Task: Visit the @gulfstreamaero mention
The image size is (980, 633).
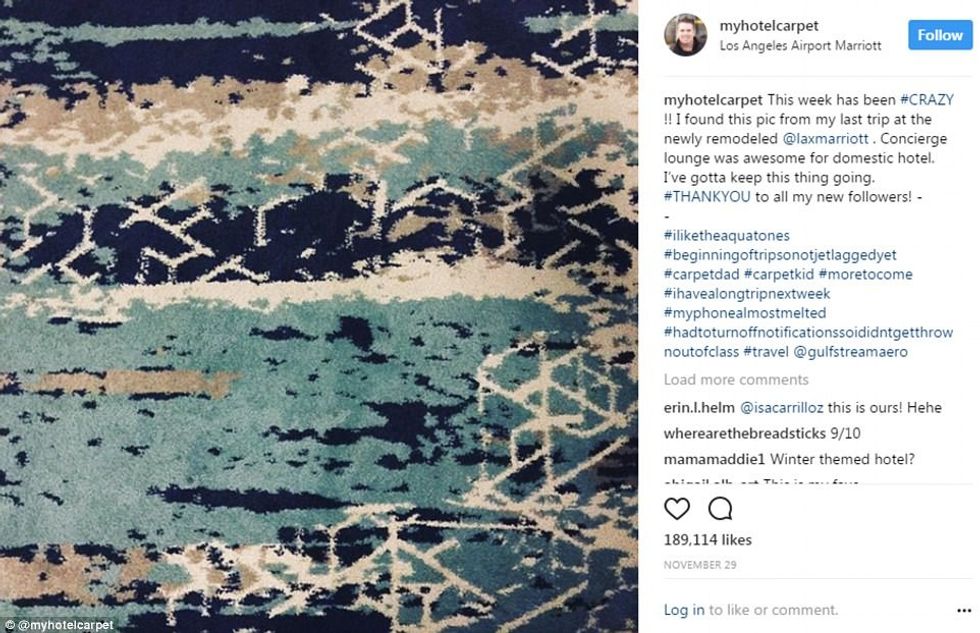Action: [850, 351]
